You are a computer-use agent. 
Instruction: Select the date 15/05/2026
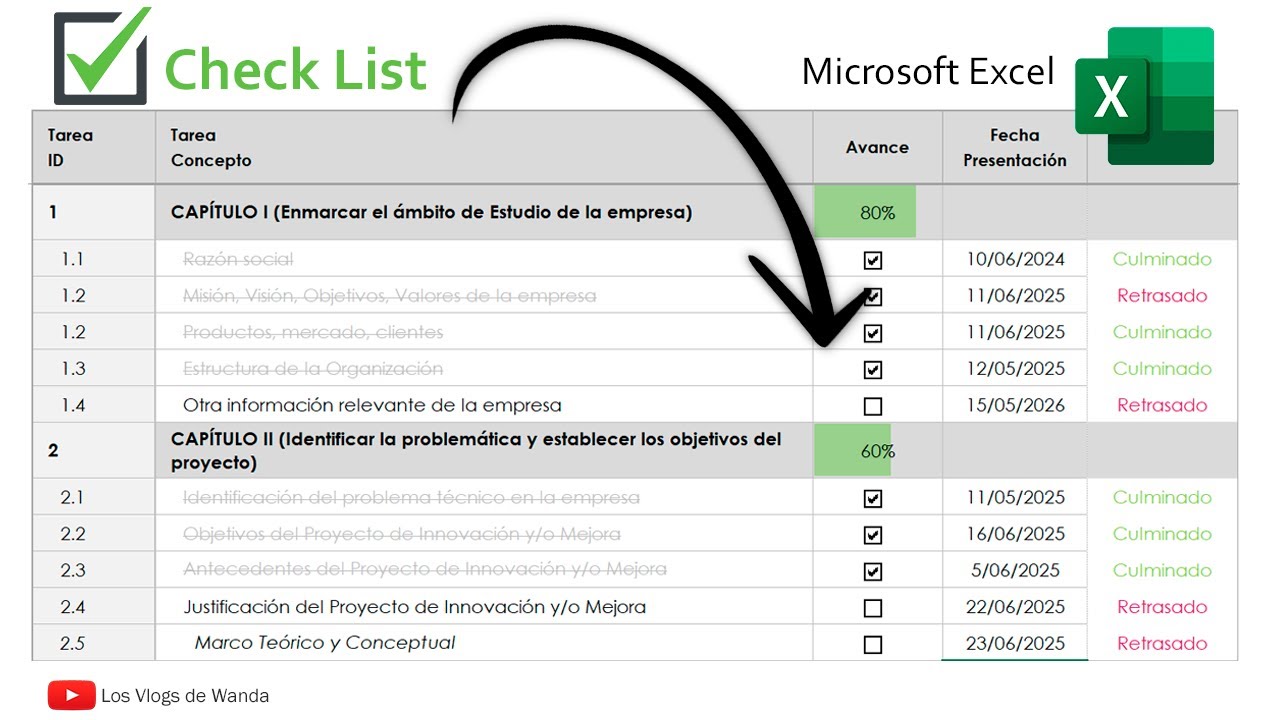1015,405
